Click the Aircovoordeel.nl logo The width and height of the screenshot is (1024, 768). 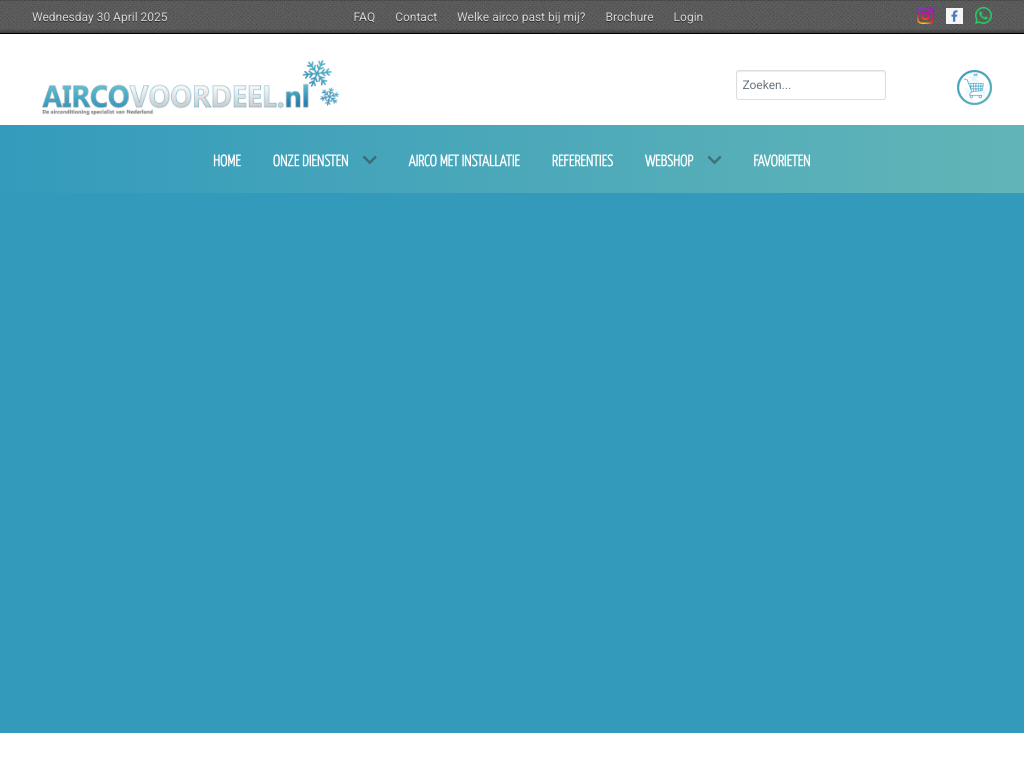[190, 88]
